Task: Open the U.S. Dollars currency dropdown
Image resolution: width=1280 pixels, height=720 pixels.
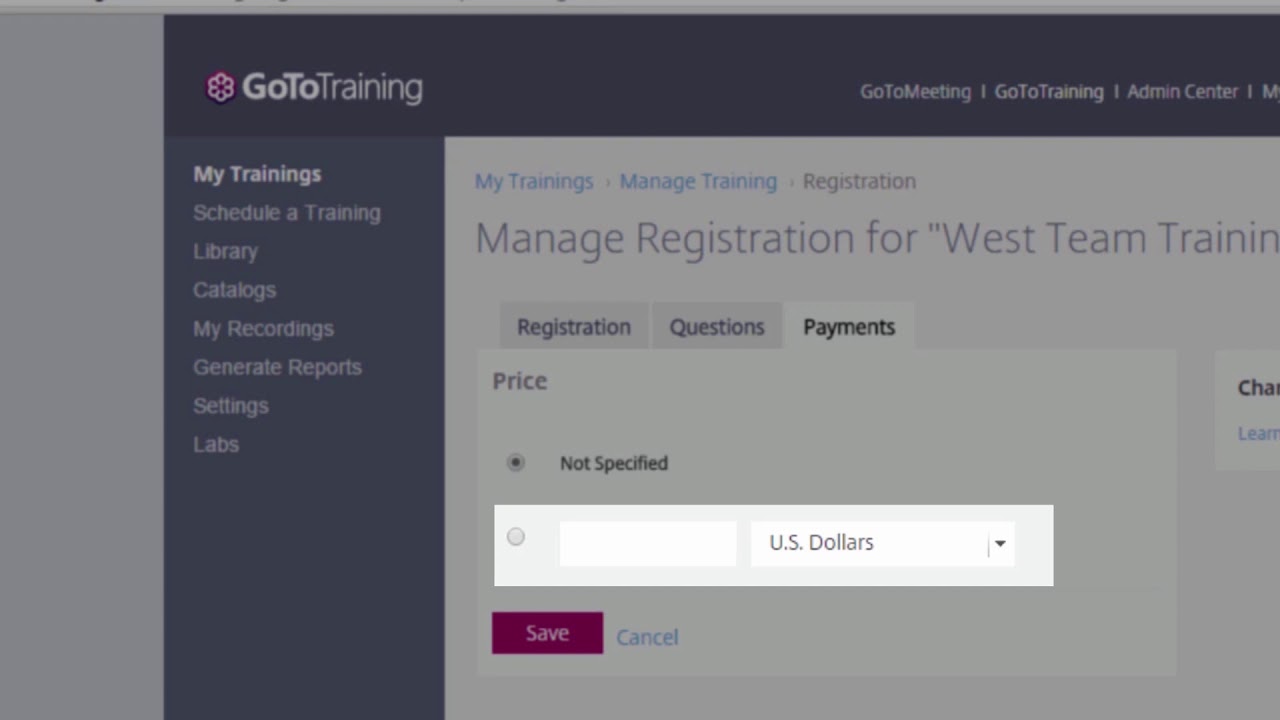Action: click(x=882, y=543)
